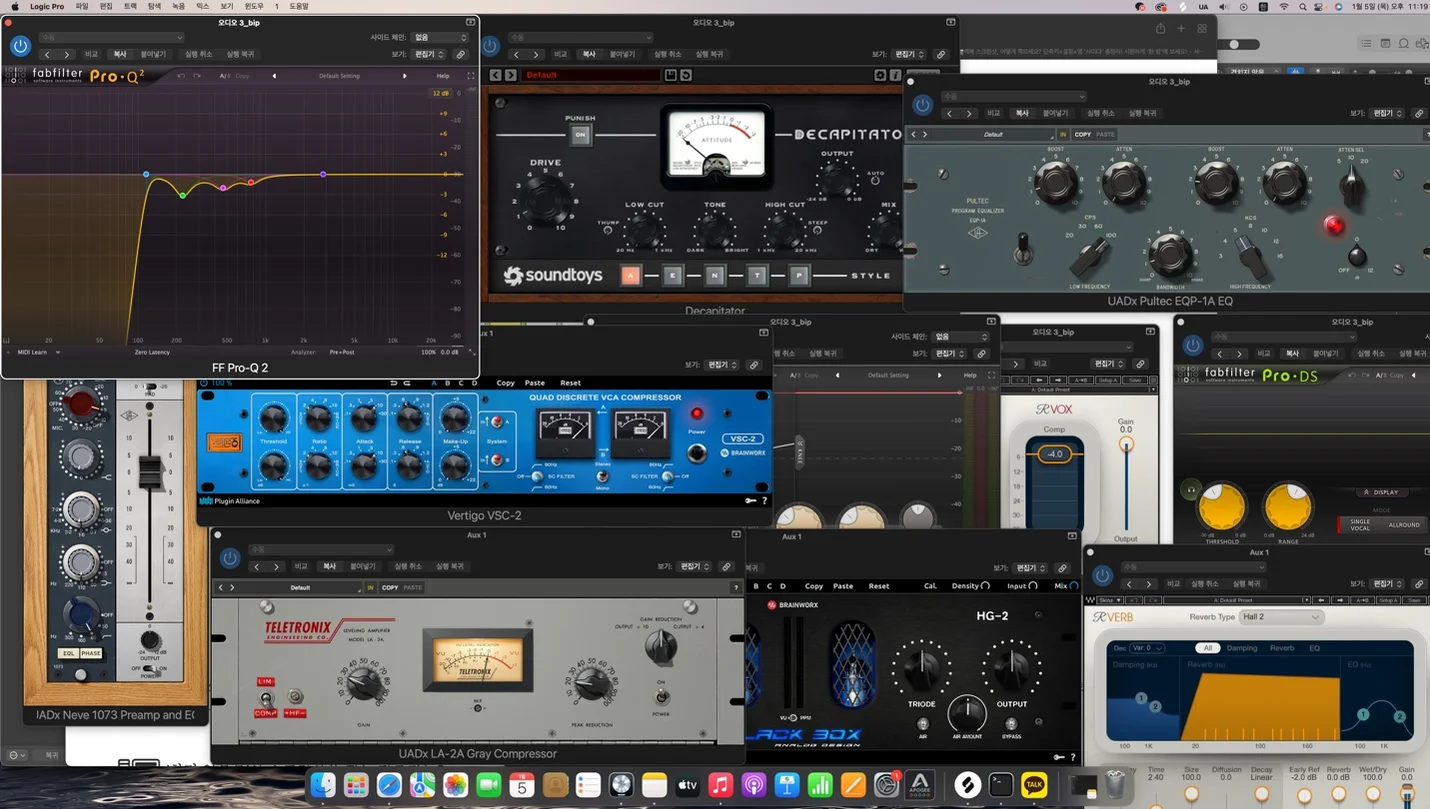Open the 트랙 menu in the menu bar
The height and width of the screenshot is (809, 1430).
pyautogui.click(x=130, y=6)
